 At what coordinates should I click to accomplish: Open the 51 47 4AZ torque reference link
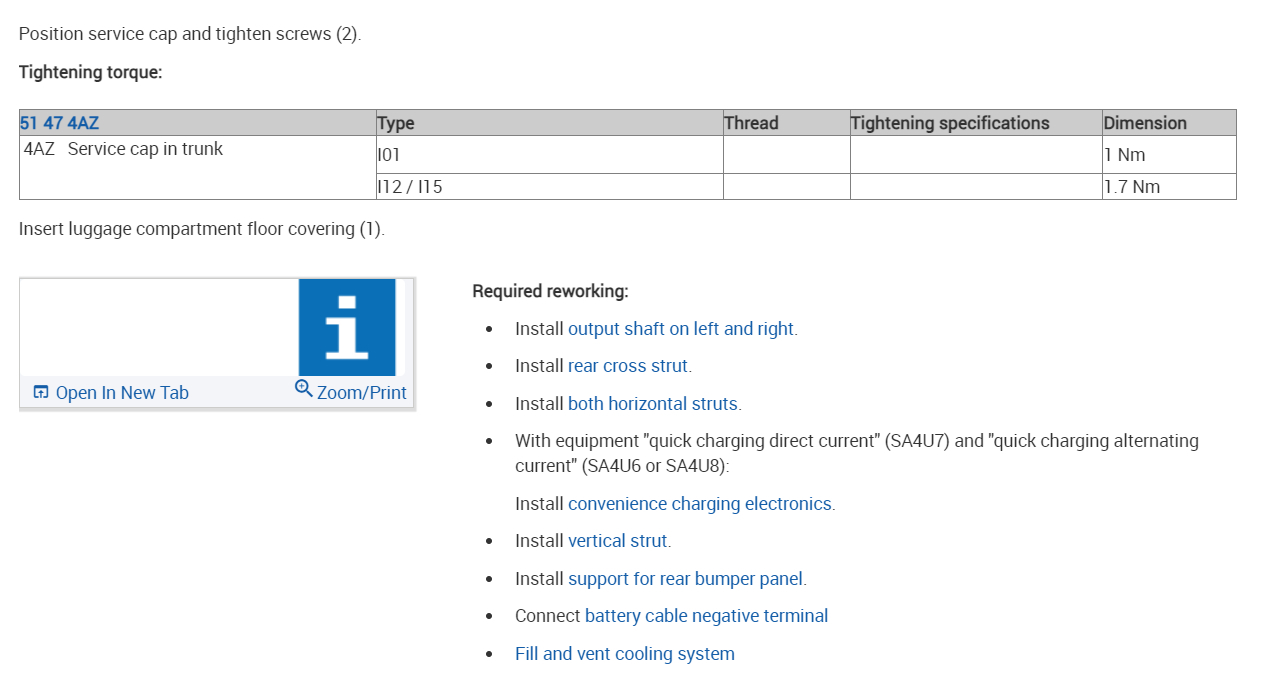(59, 123)
